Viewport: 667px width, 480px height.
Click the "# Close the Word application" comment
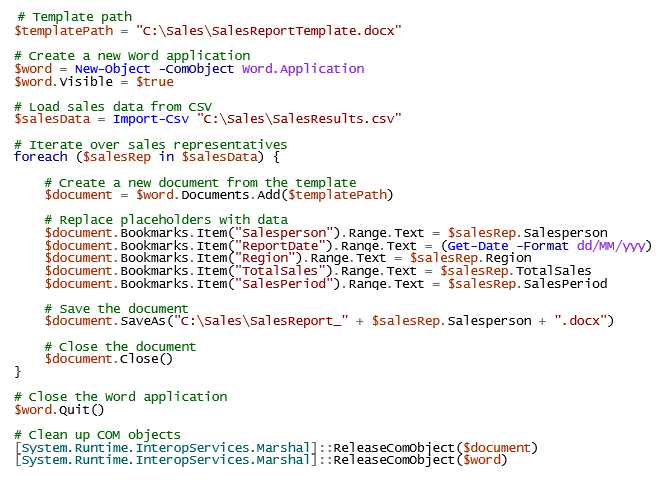click(121, 397)
